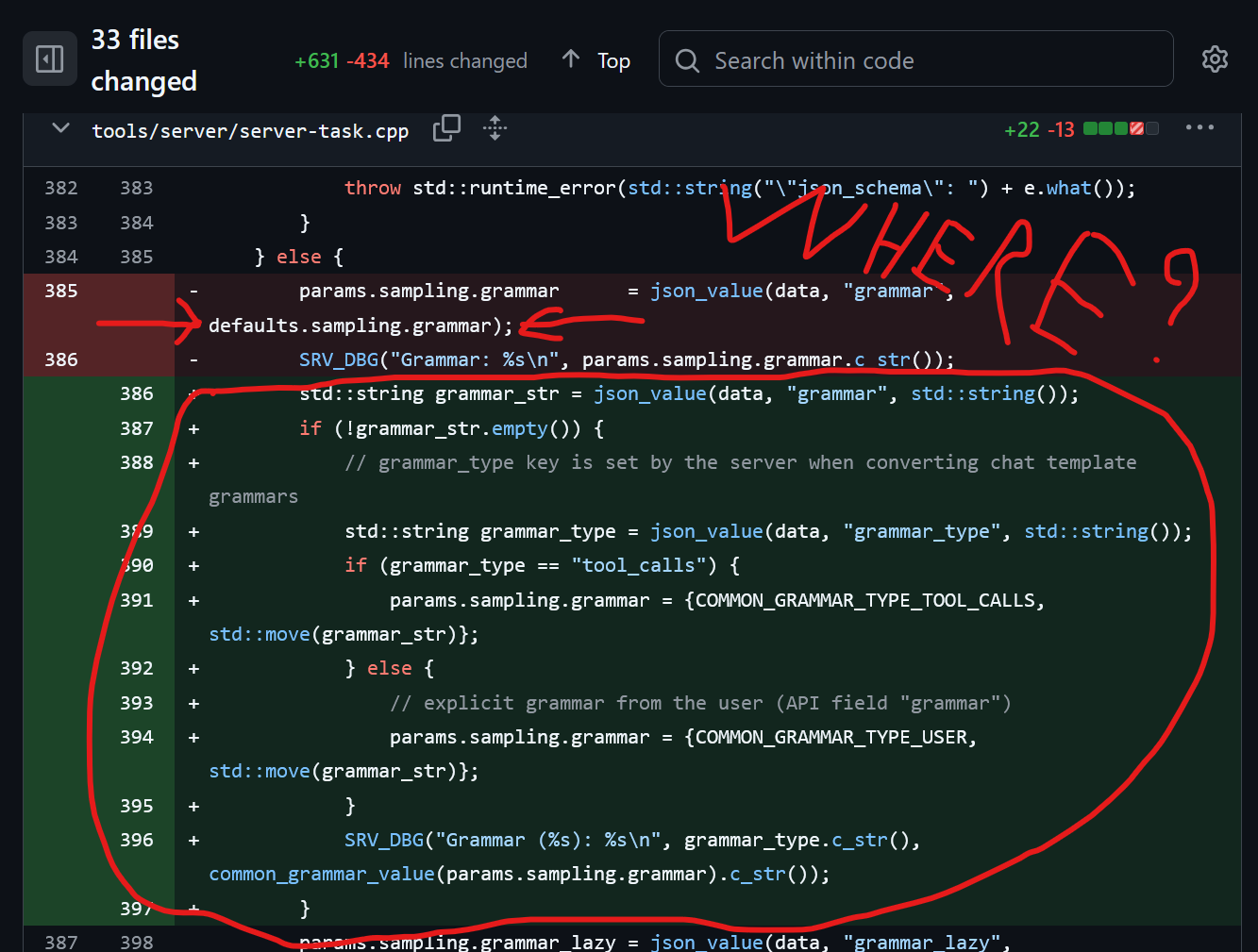Open the tools/server/server-task.cpp file link
The image size is (1258, 952).
[x=250, y=131]
